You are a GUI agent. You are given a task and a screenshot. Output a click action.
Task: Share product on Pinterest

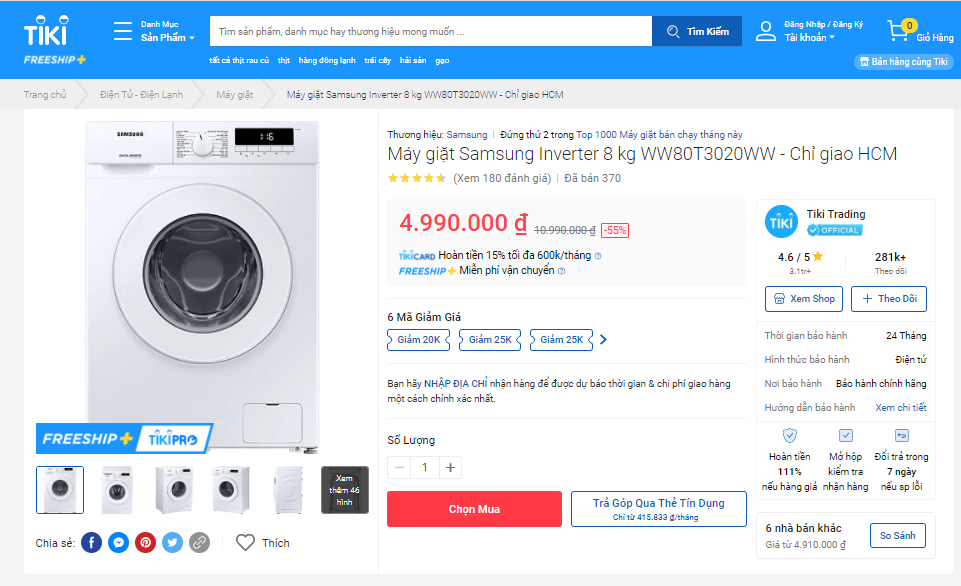click(x=146, y=543)
